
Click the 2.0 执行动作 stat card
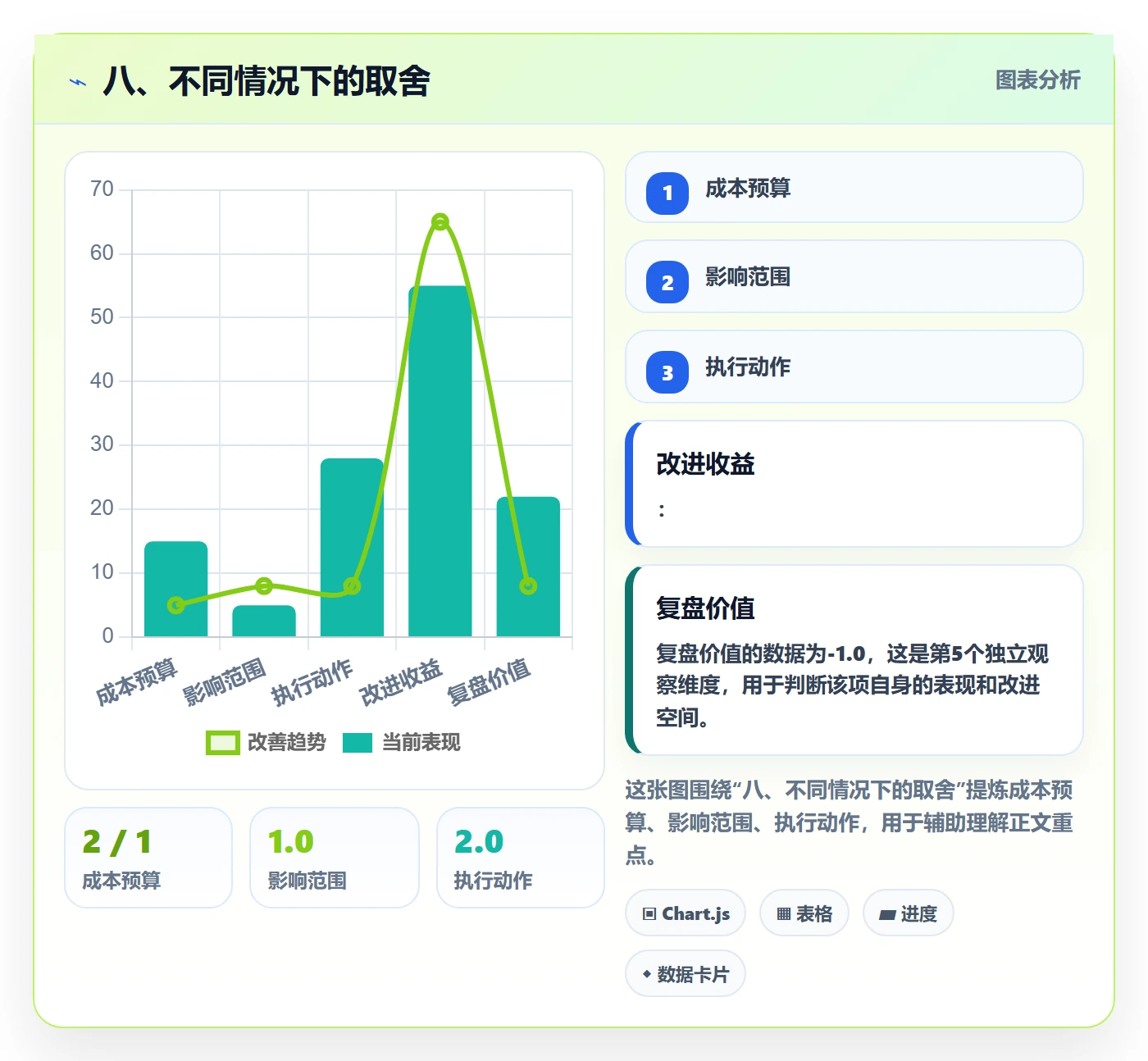coord(521,858)
